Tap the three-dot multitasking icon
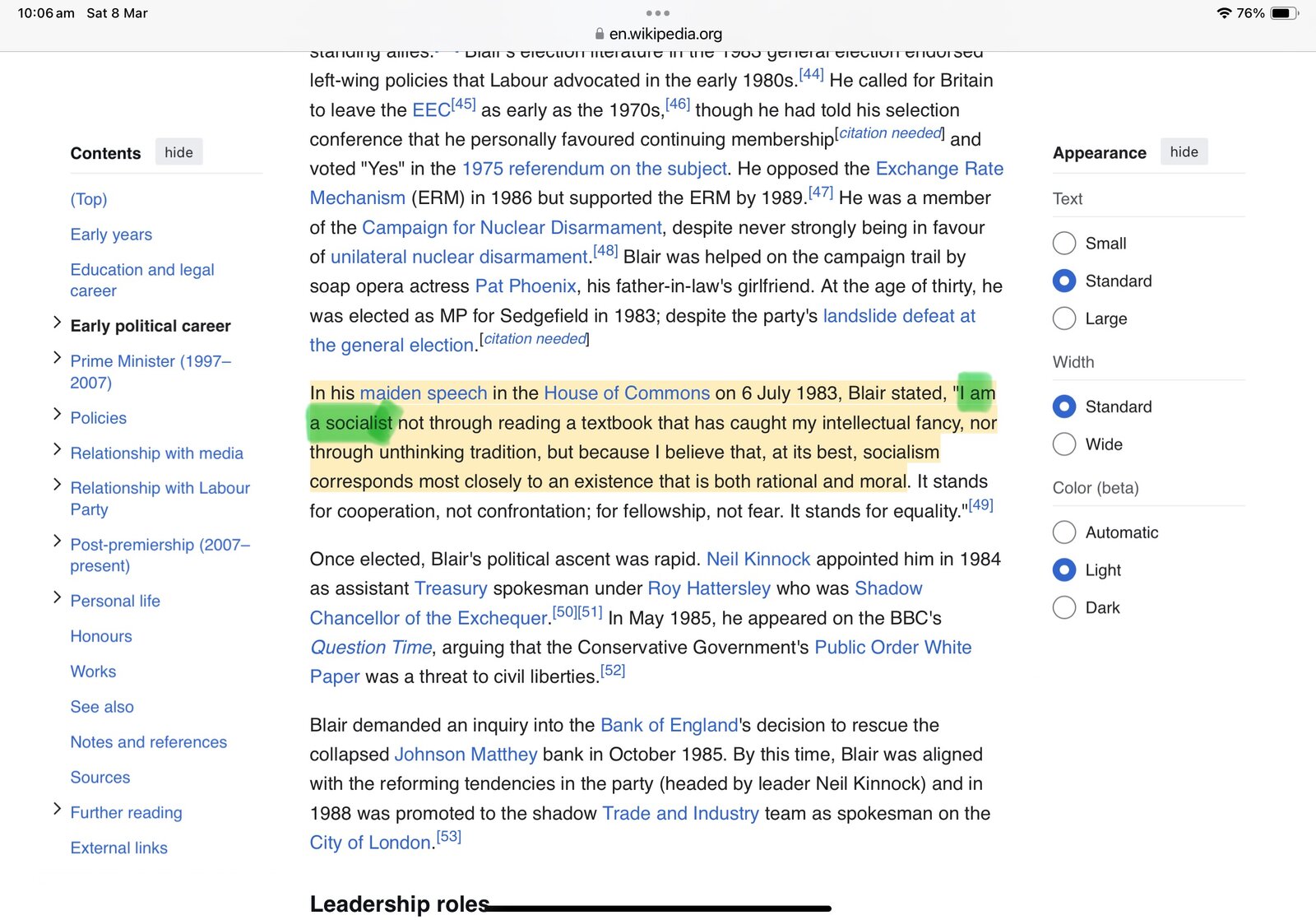 point(657,13)
